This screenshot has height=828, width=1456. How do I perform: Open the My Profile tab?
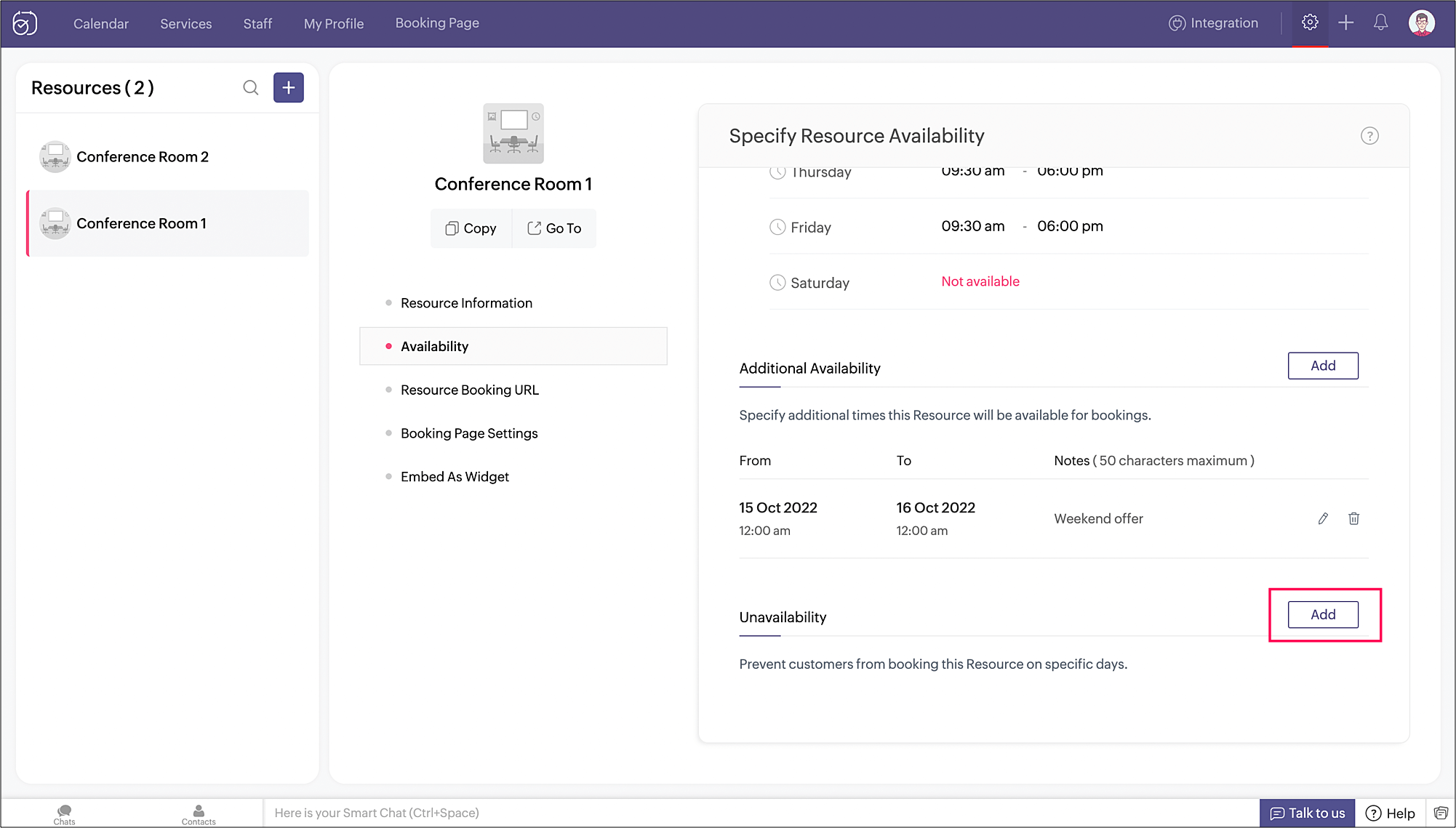[x=334, y=24]
